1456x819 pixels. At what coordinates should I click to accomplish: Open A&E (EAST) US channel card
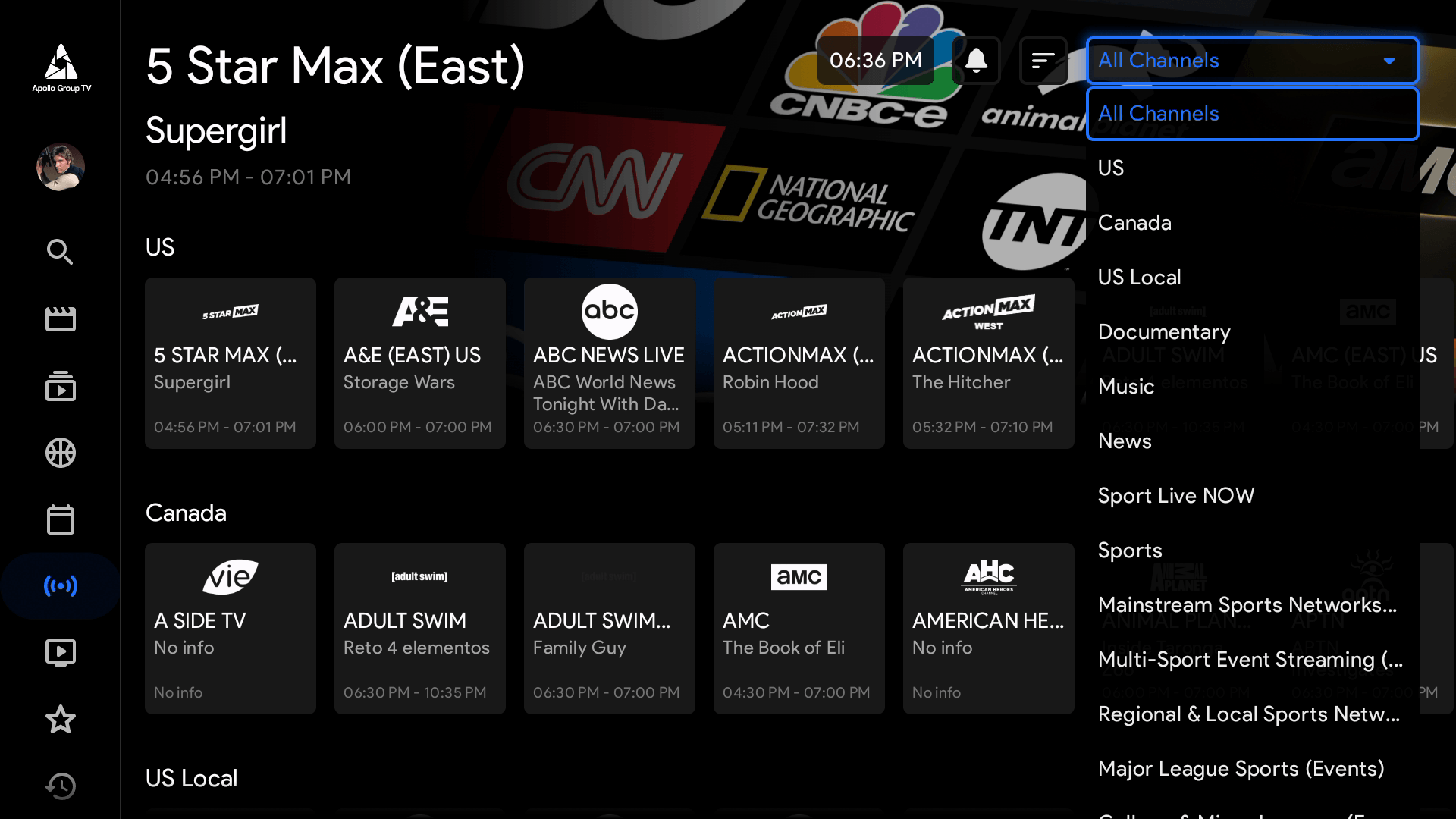click(x=420, y=363)
